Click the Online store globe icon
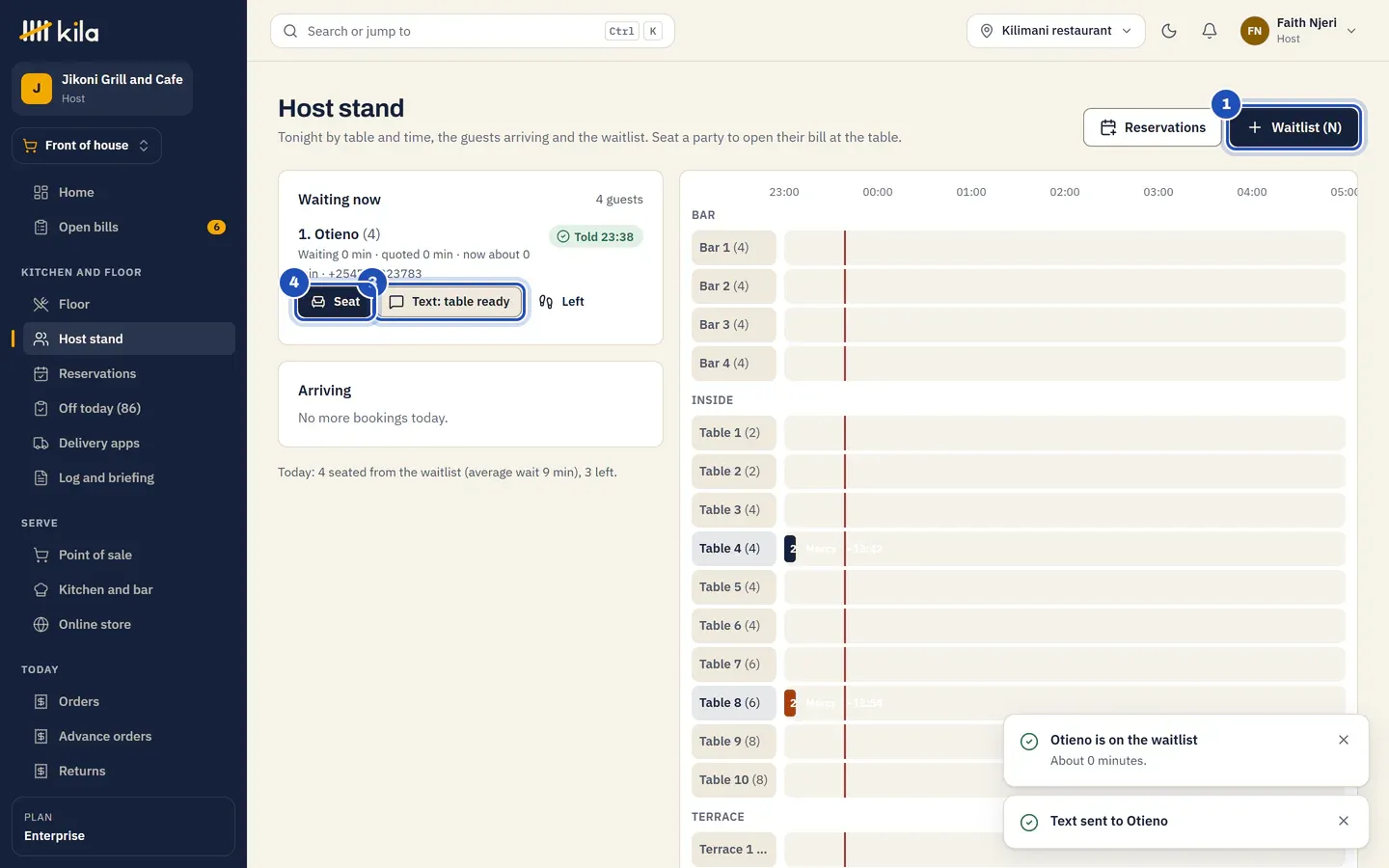The image size is (1389, 868). (x=41, y=624)
